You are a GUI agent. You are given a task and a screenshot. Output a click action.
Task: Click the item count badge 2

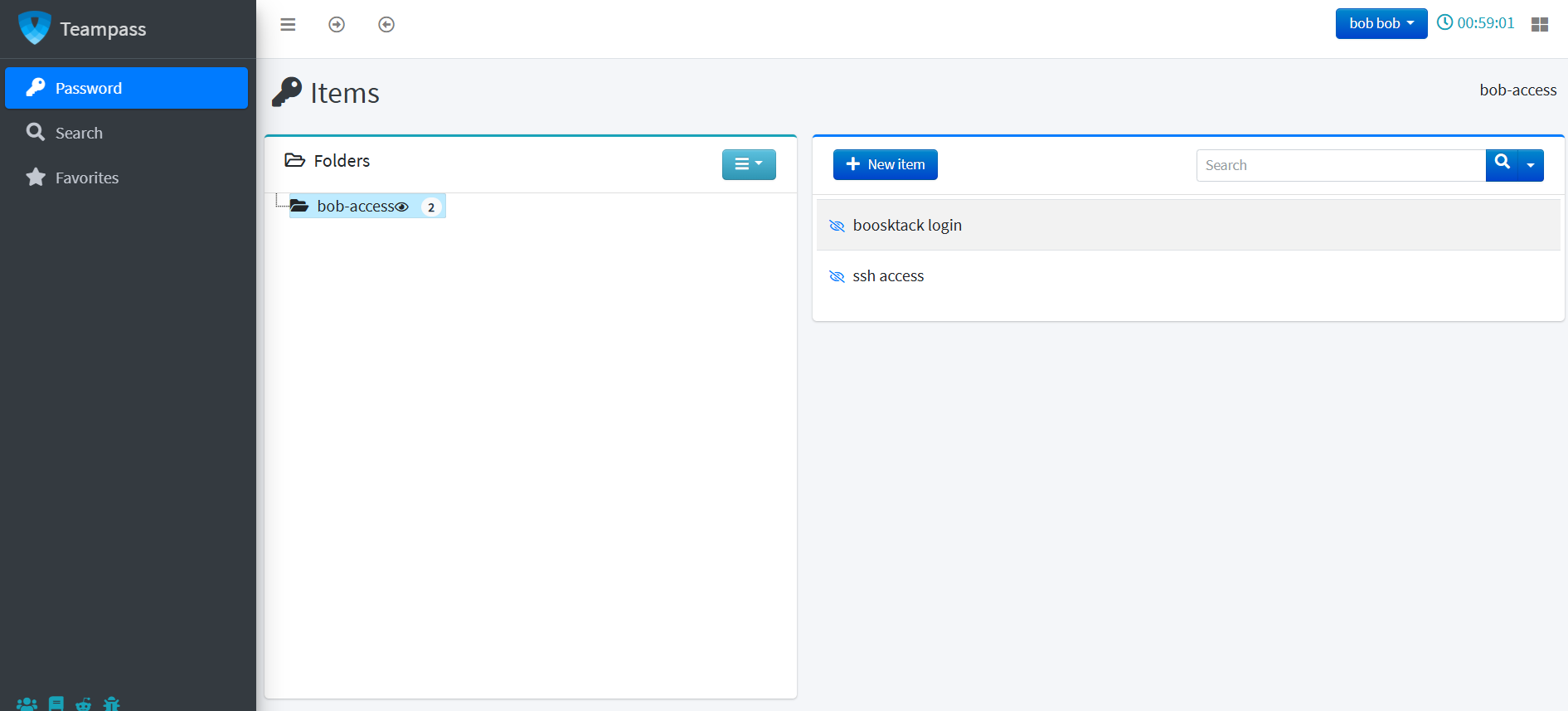[x=431, y=207]
